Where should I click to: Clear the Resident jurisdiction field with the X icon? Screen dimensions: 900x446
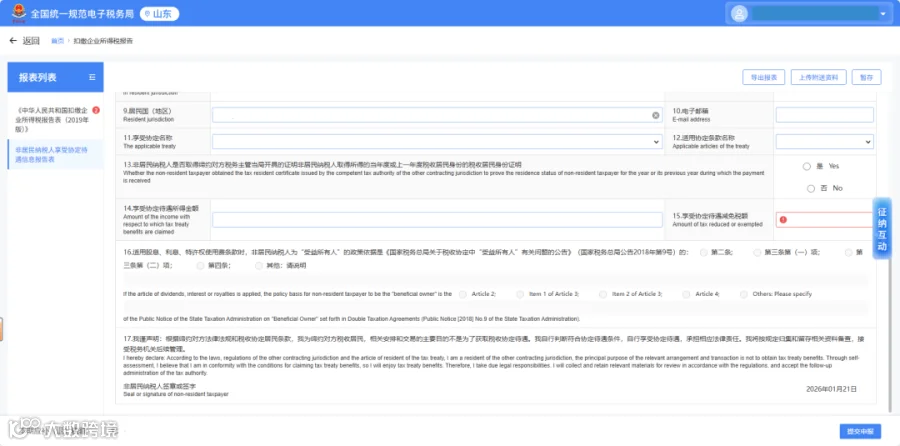point(655,115)
